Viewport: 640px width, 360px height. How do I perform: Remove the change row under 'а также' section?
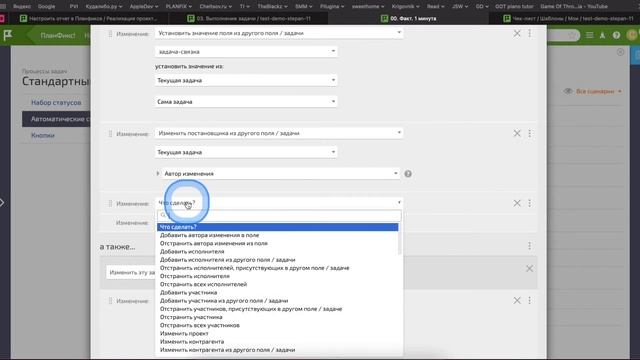point(517,300)
